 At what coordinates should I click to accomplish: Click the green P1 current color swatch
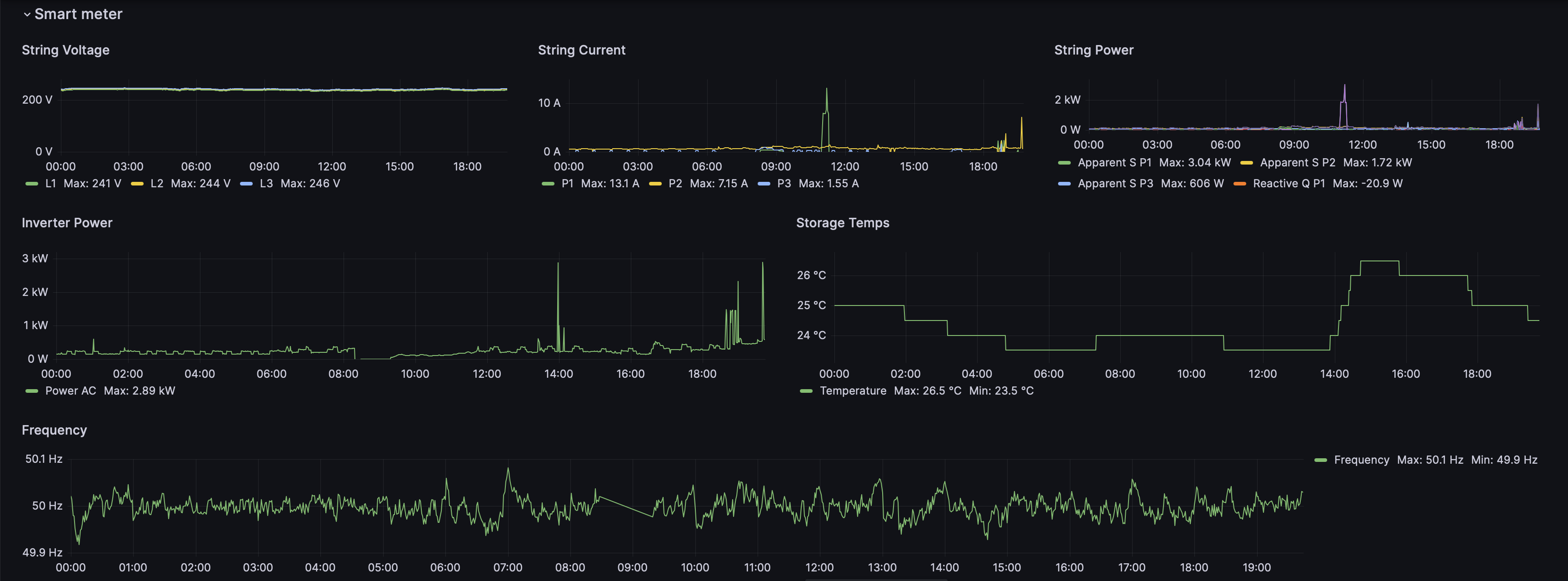(548, 183)
